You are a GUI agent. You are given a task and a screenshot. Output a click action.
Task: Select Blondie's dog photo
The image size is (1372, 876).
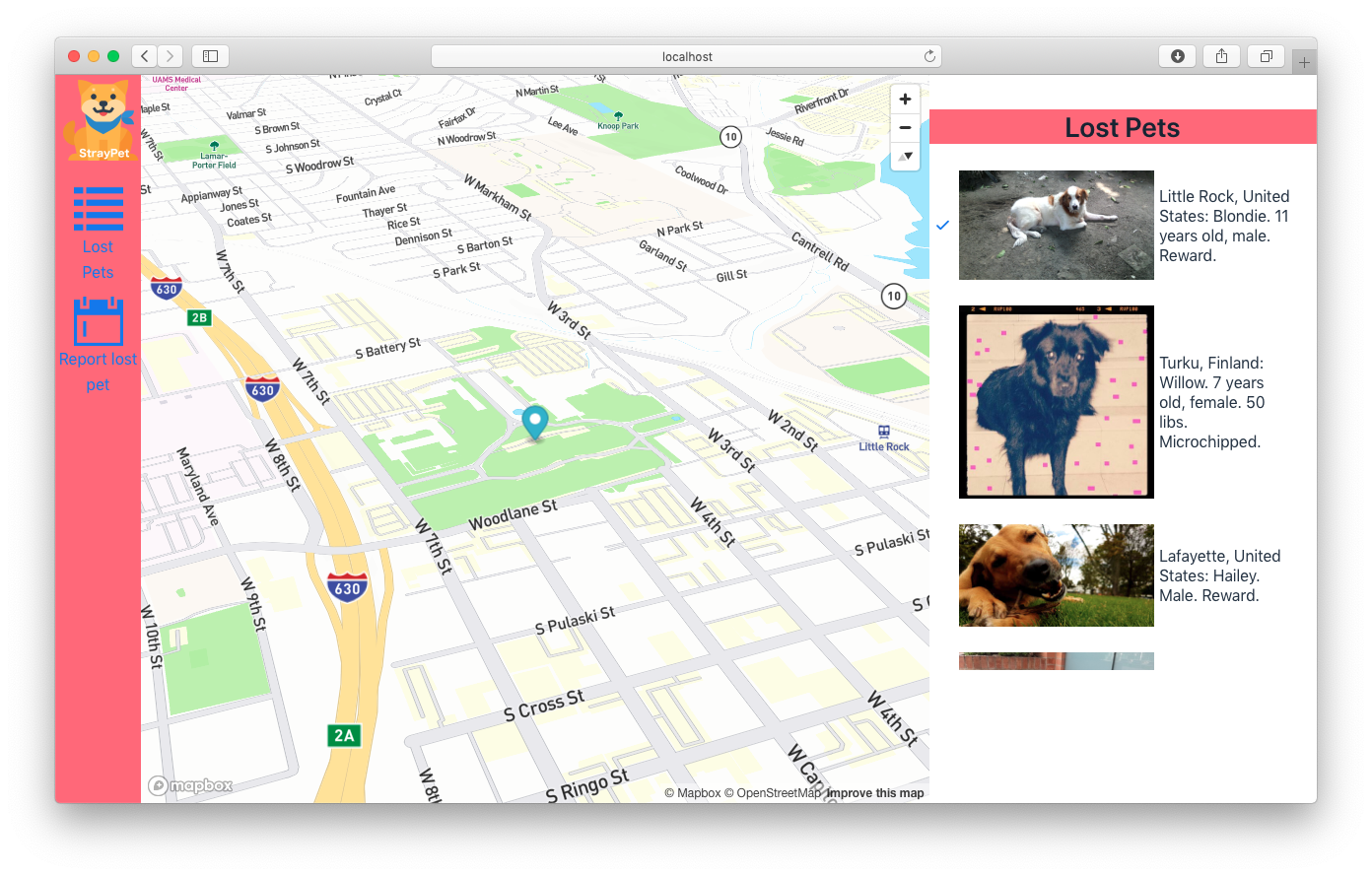1057,225
